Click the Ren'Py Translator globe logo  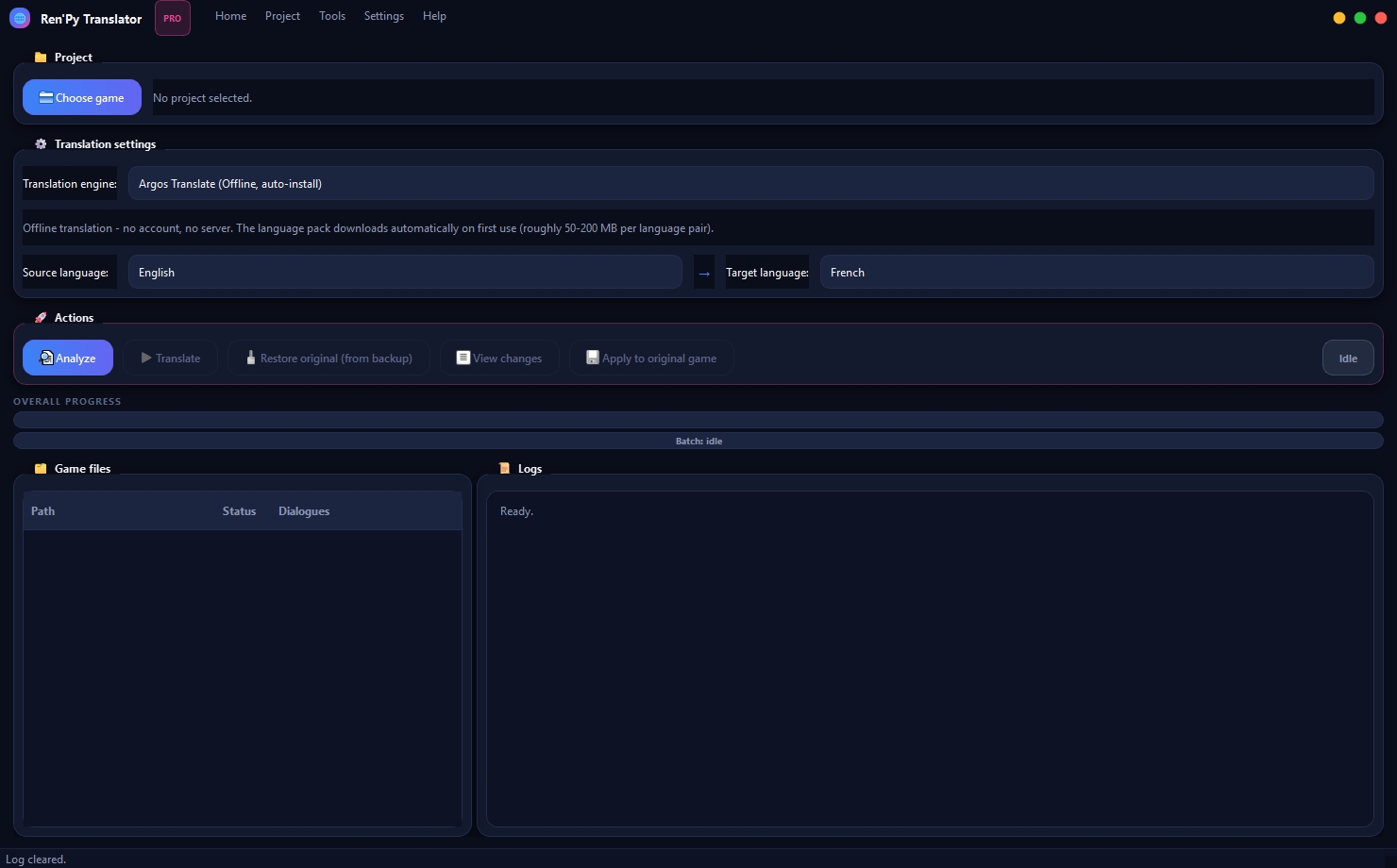(20, 18)
